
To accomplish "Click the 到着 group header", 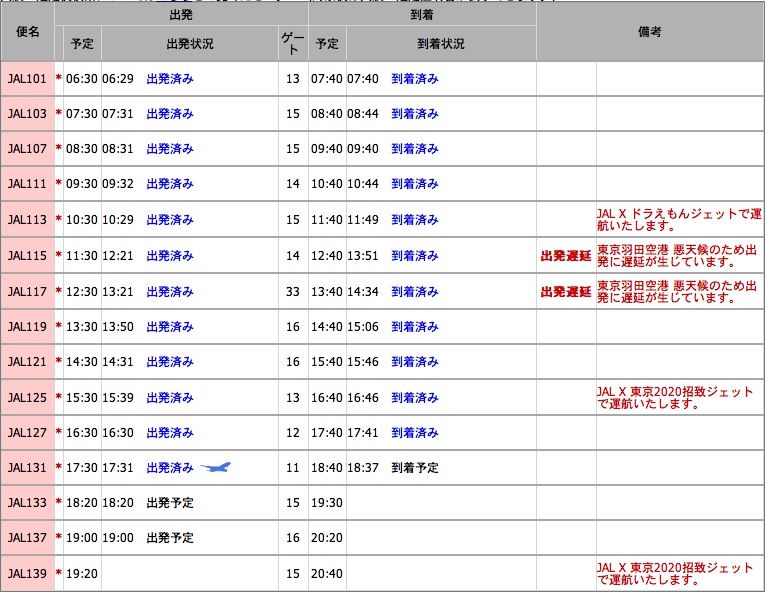I will coord(422,15).
